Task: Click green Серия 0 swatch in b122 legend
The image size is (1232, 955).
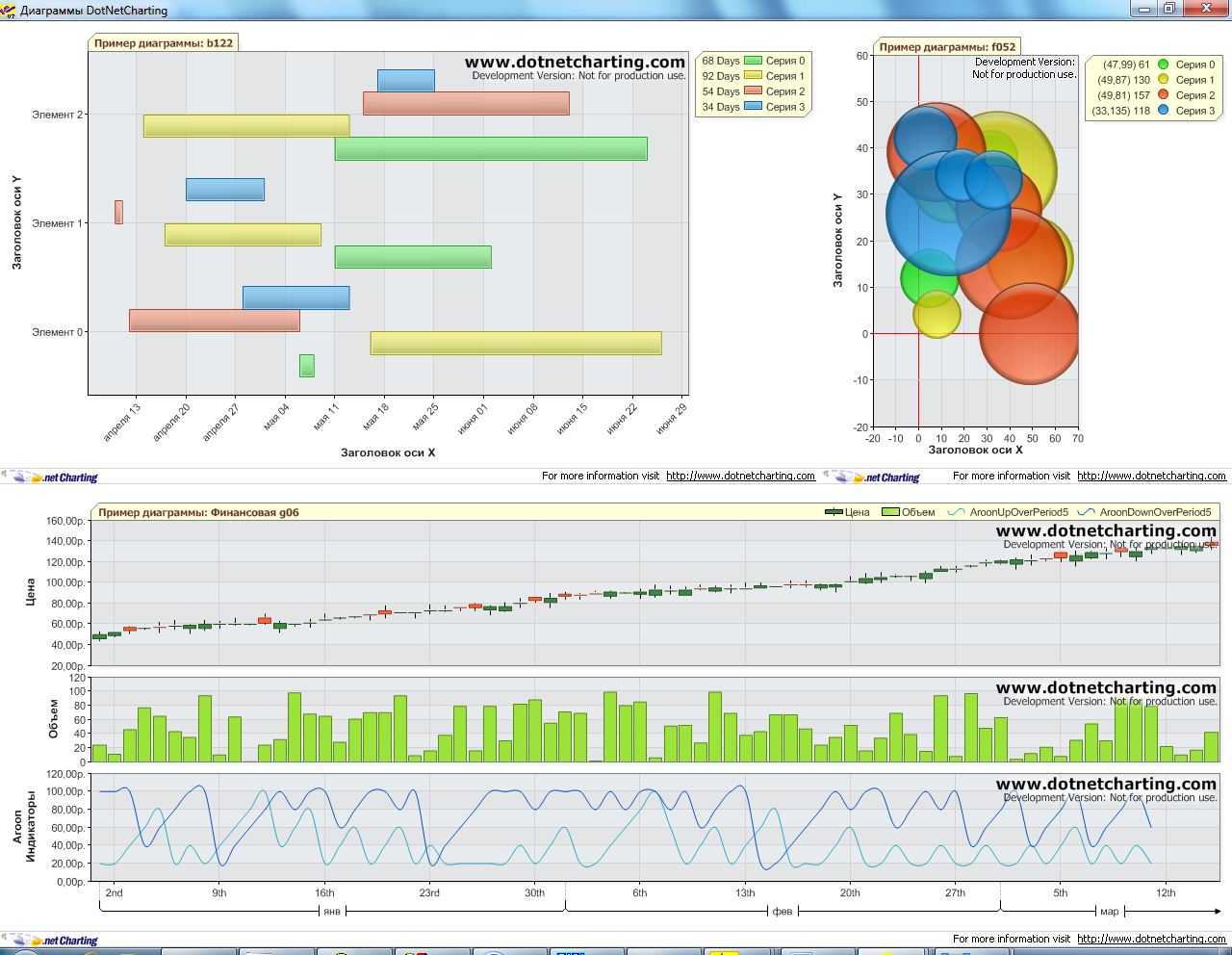Action: point(753,61)
